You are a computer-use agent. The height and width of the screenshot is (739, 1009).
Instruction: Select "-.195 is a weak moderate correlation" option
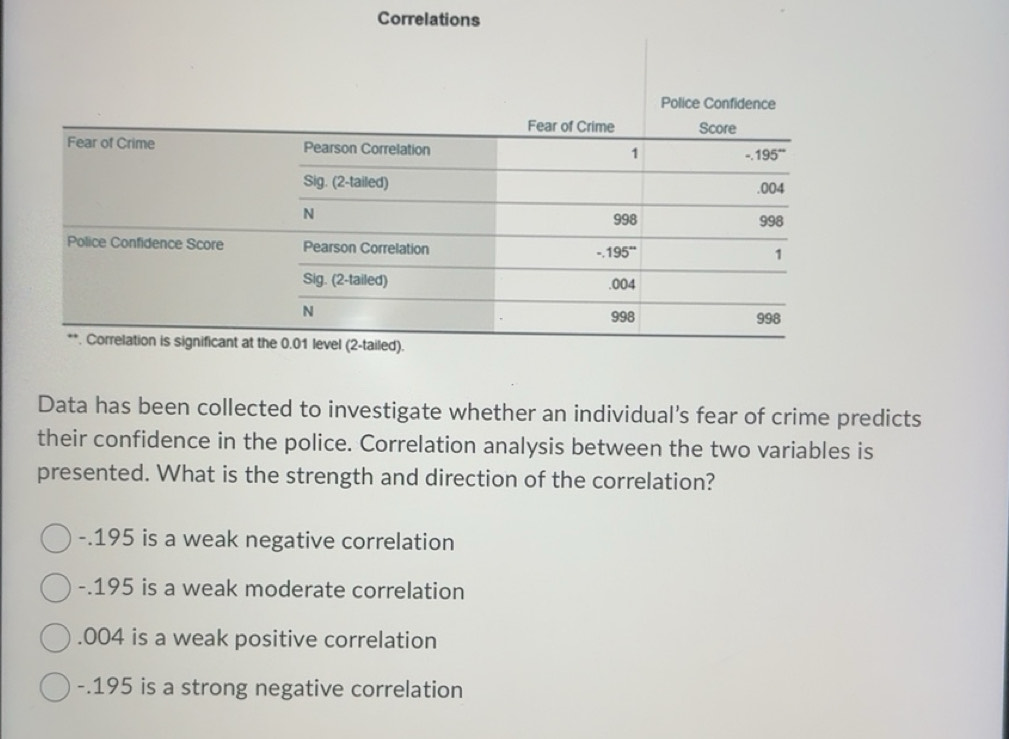(x=55, y=589)
